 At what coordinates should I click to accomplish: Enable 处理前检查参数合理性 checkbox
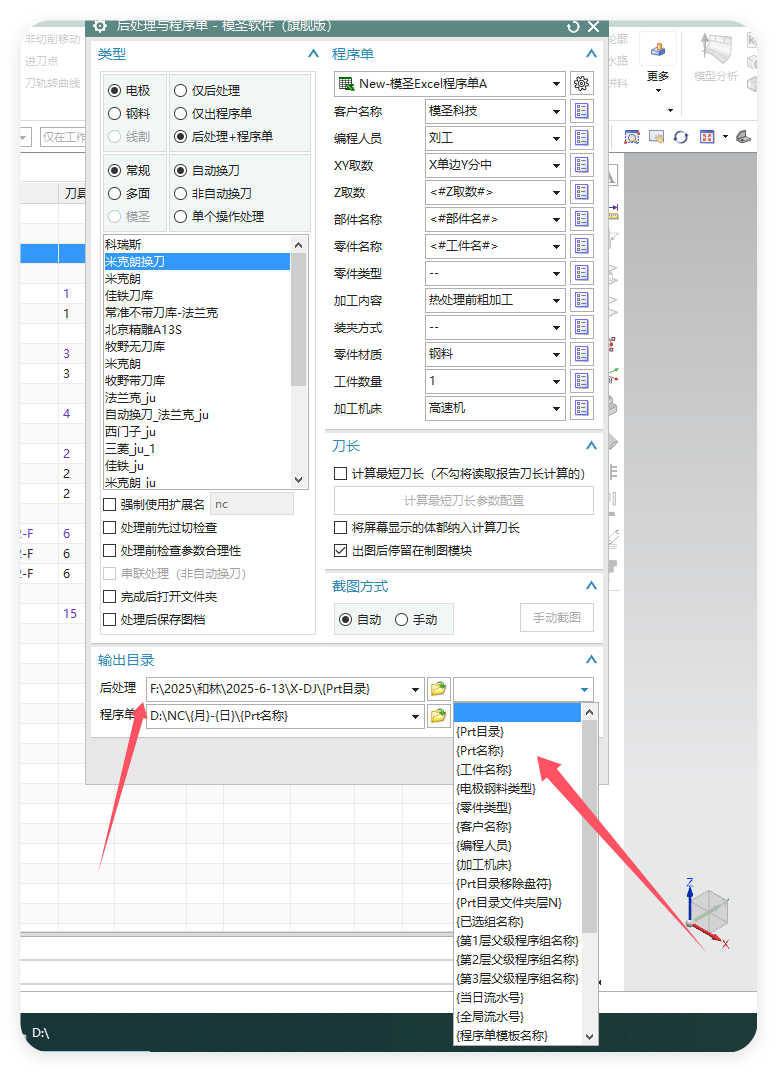(x=109, y=550)
